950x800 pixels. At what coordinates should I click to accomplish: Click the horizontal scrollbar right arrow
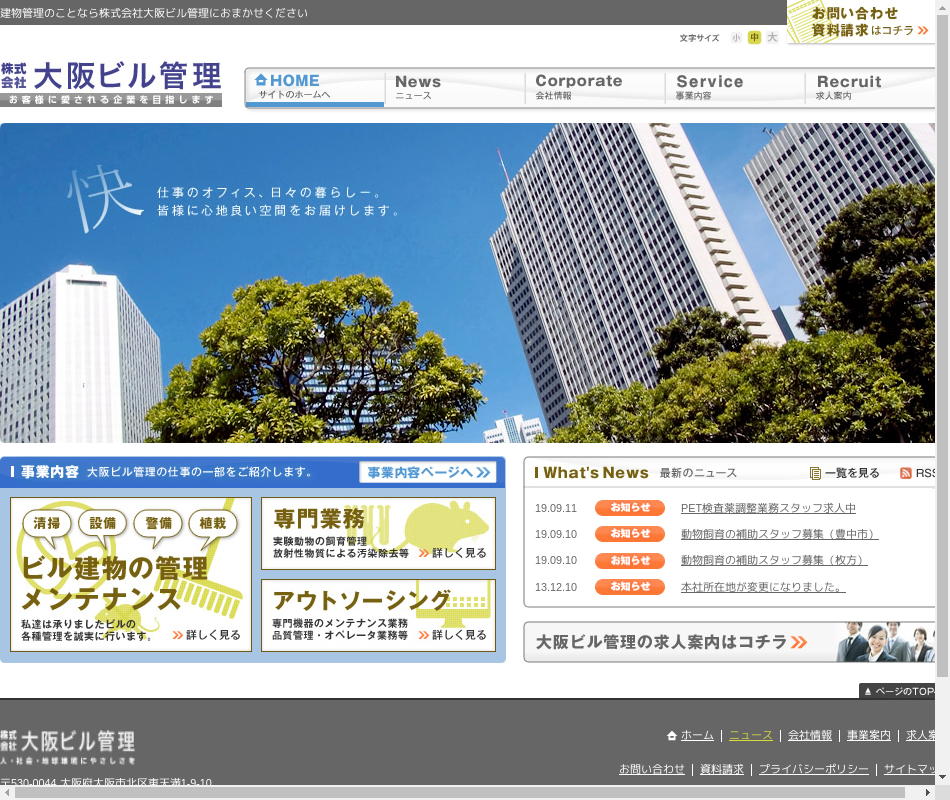(926, 792)
